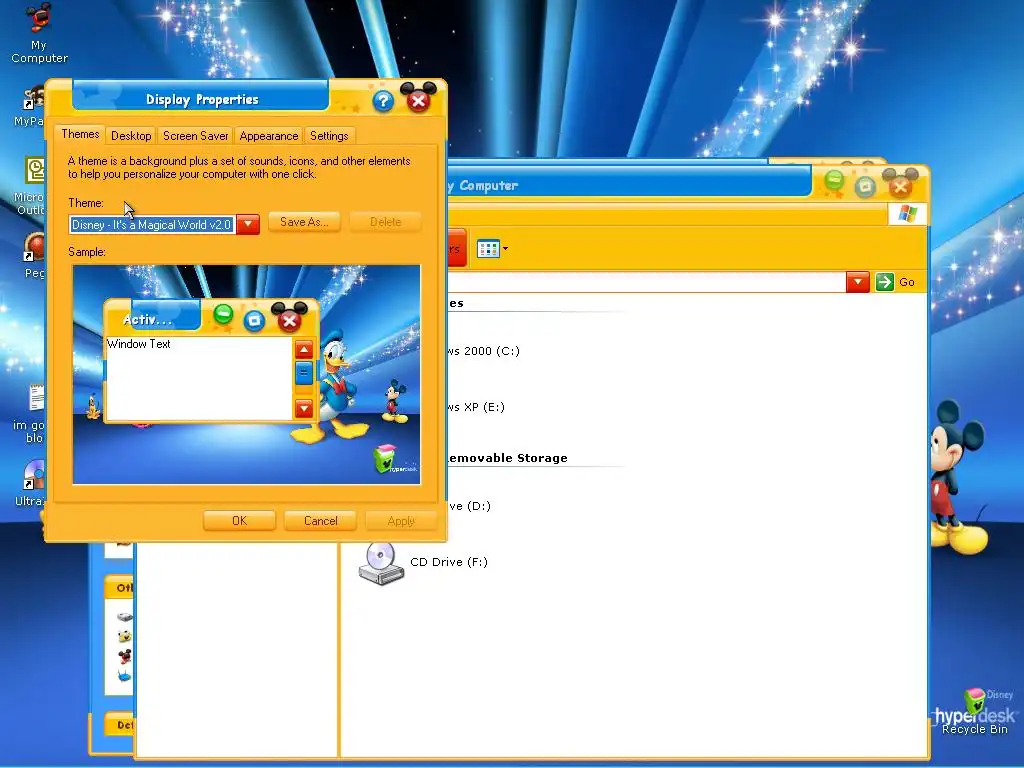Click the Windows flag logo in My Computer

[x=907, y=214]
